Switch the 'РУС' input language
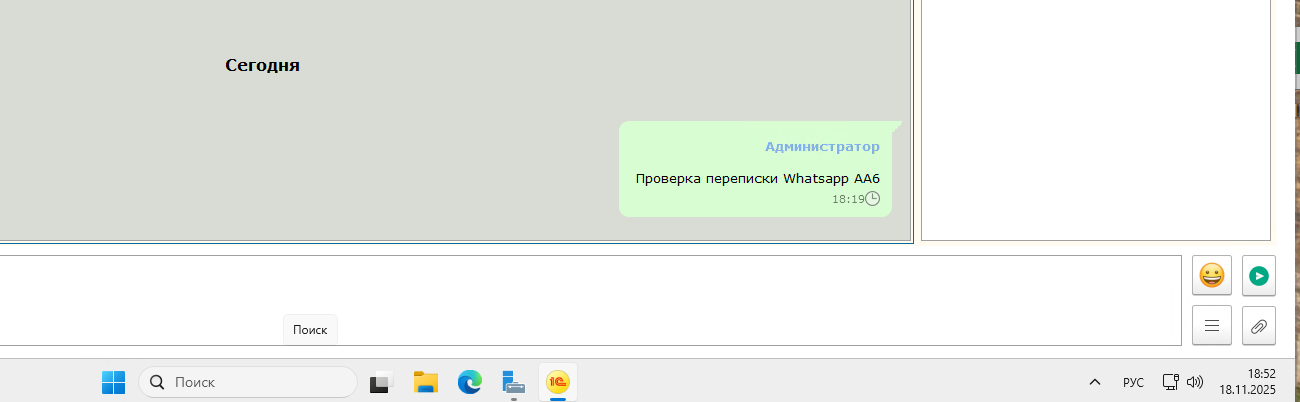1300x402 pixels. click(x=1133, y=382)
